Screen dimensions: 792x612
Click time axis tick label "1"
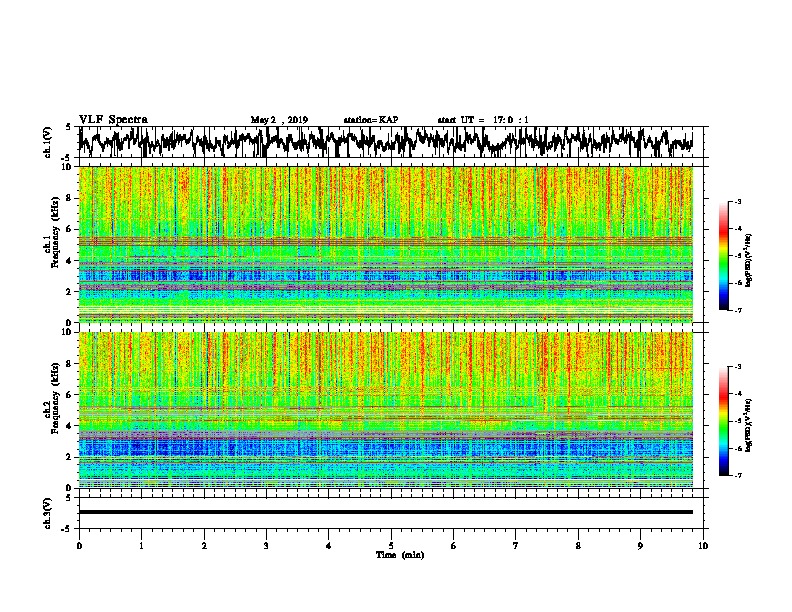click(x=141, y=546)
